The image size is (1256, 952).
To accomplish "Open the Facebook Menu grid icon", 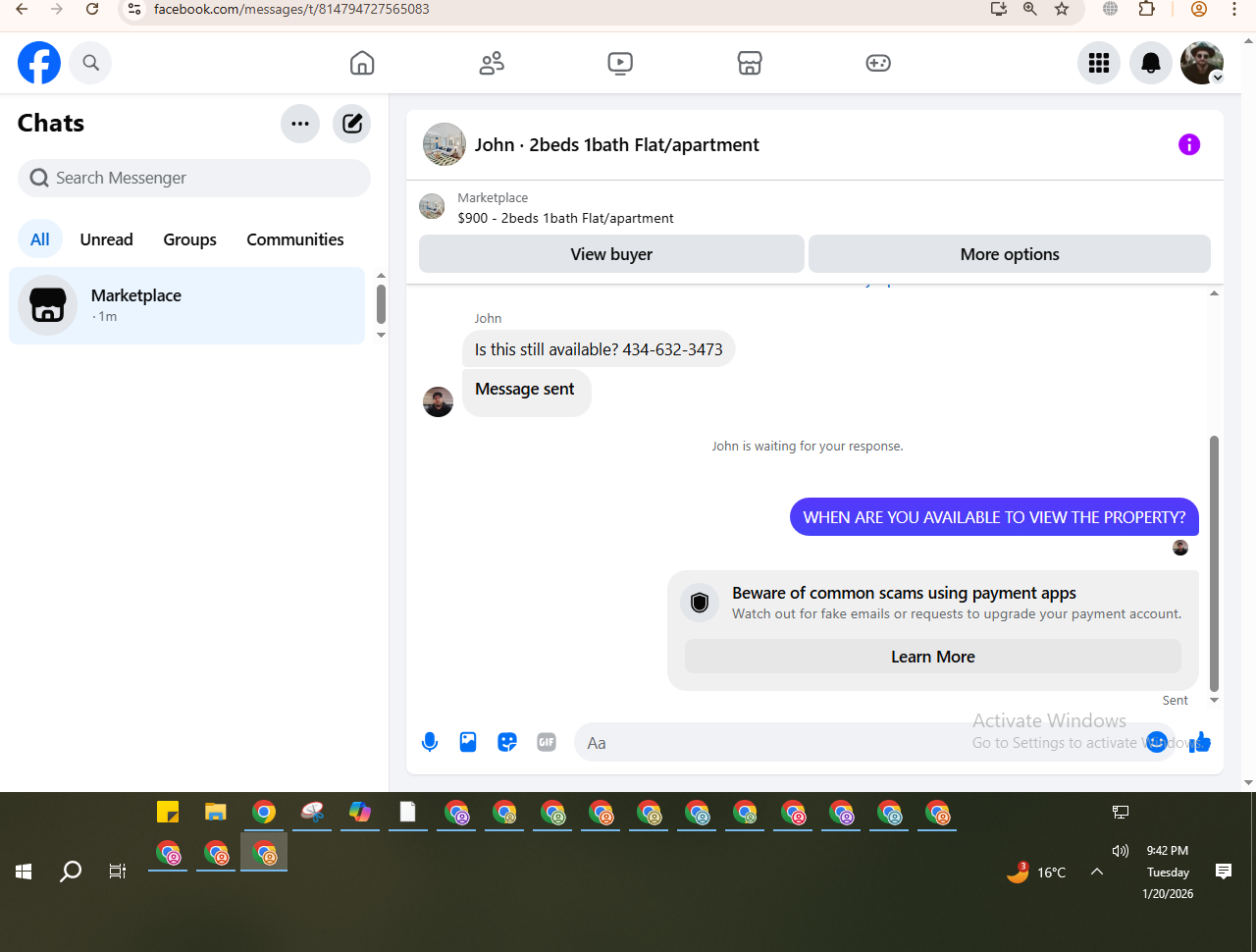I will coord(1099,63).
